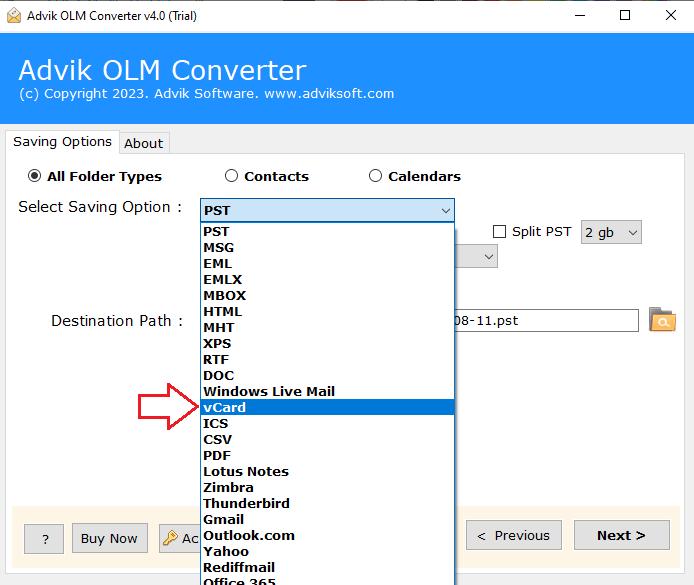Expand the 2 gb split size dropdown

click(611, 232)
